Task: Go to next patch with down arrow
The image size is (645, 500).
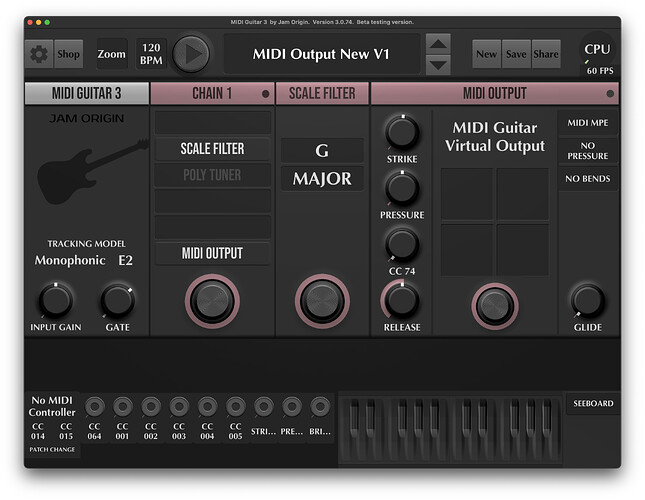Action: point(438,65)
